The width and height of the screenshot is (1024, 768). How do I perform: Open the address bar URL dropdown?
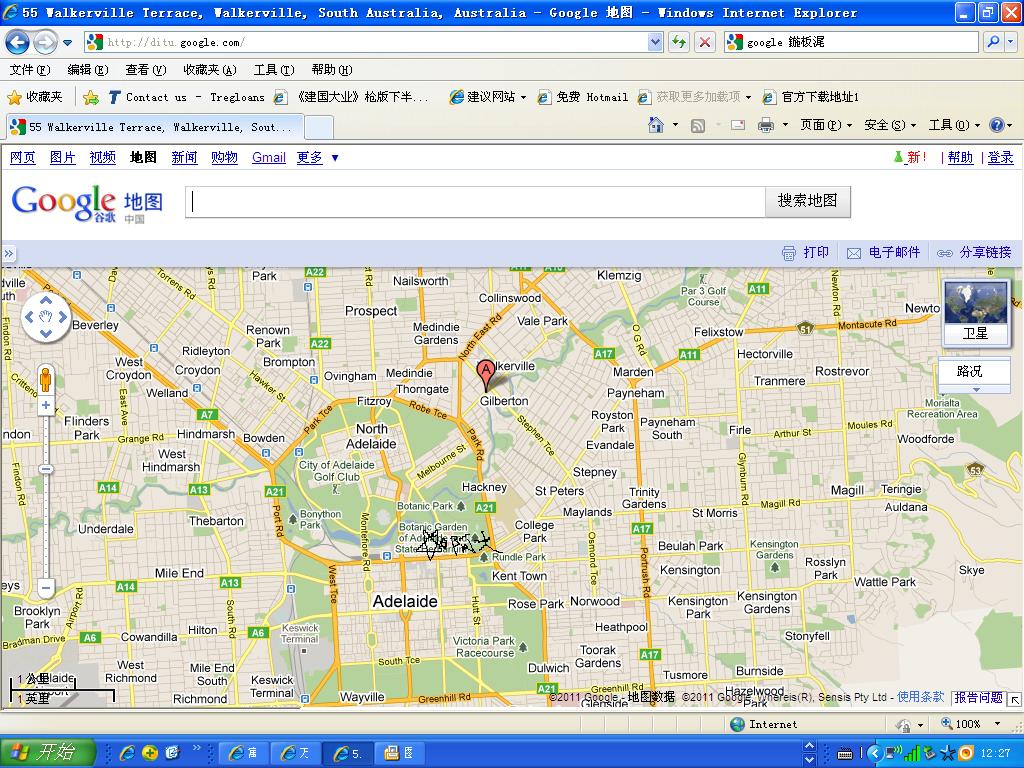pyautogui.click(x=655, y=42)
